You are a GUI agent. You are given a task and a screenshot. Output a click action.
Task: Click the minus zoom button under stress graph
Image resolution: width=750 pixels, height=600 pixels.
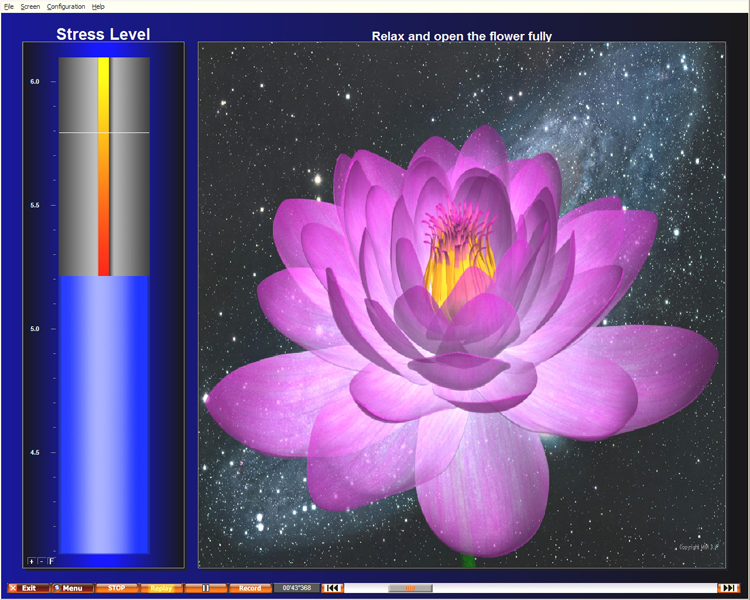(41, 561)
